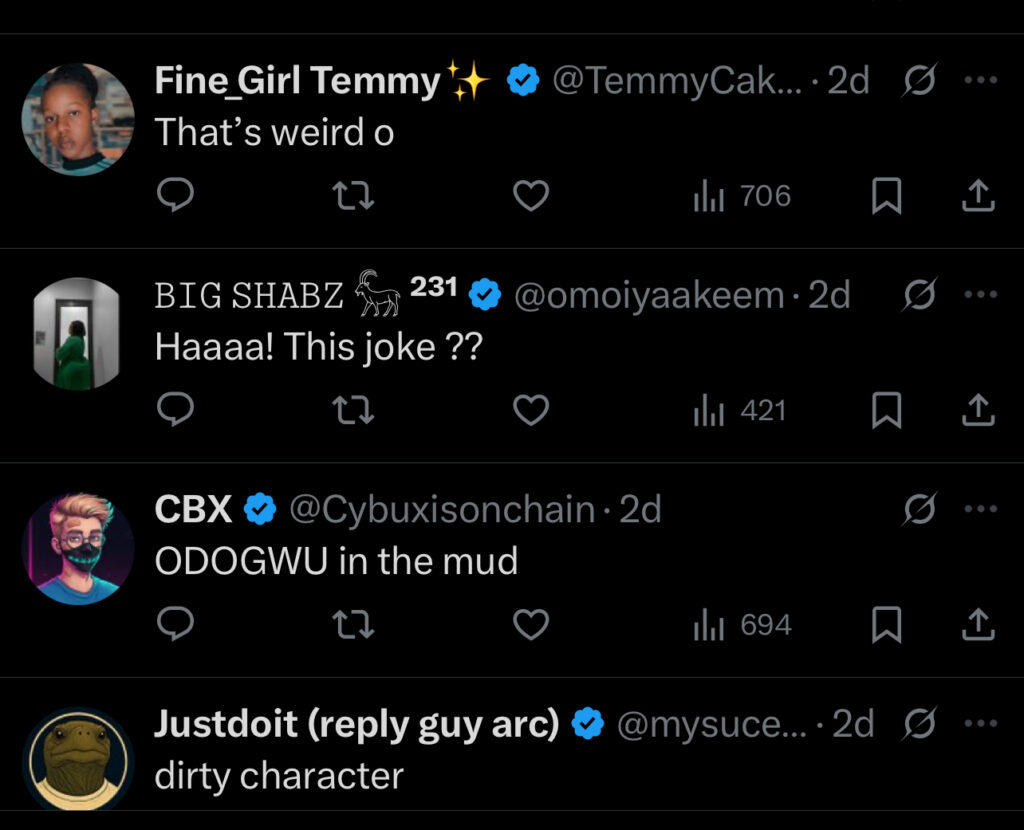Like CBX's "ODOGWU in the mud" tweet
1024x830 pixels.
pos(531,625)
